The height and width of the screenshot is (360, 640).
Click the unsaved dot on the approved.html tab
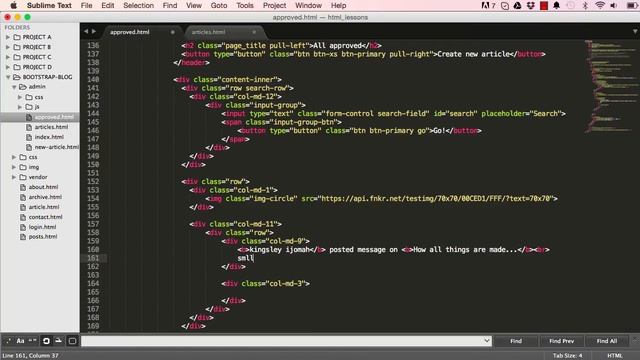[173, 32]
